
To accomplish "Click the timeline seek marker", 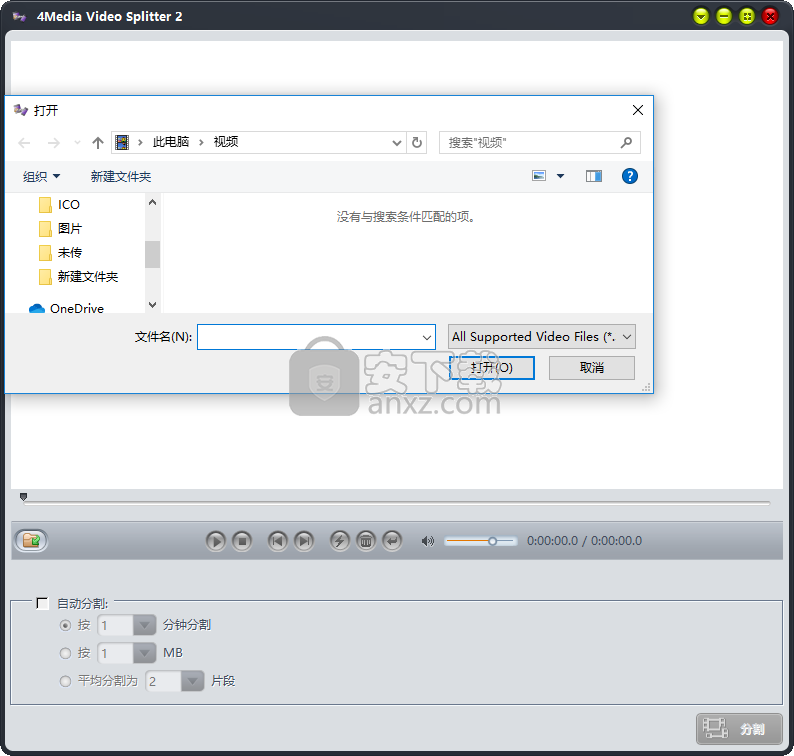I will click(23, 497).
